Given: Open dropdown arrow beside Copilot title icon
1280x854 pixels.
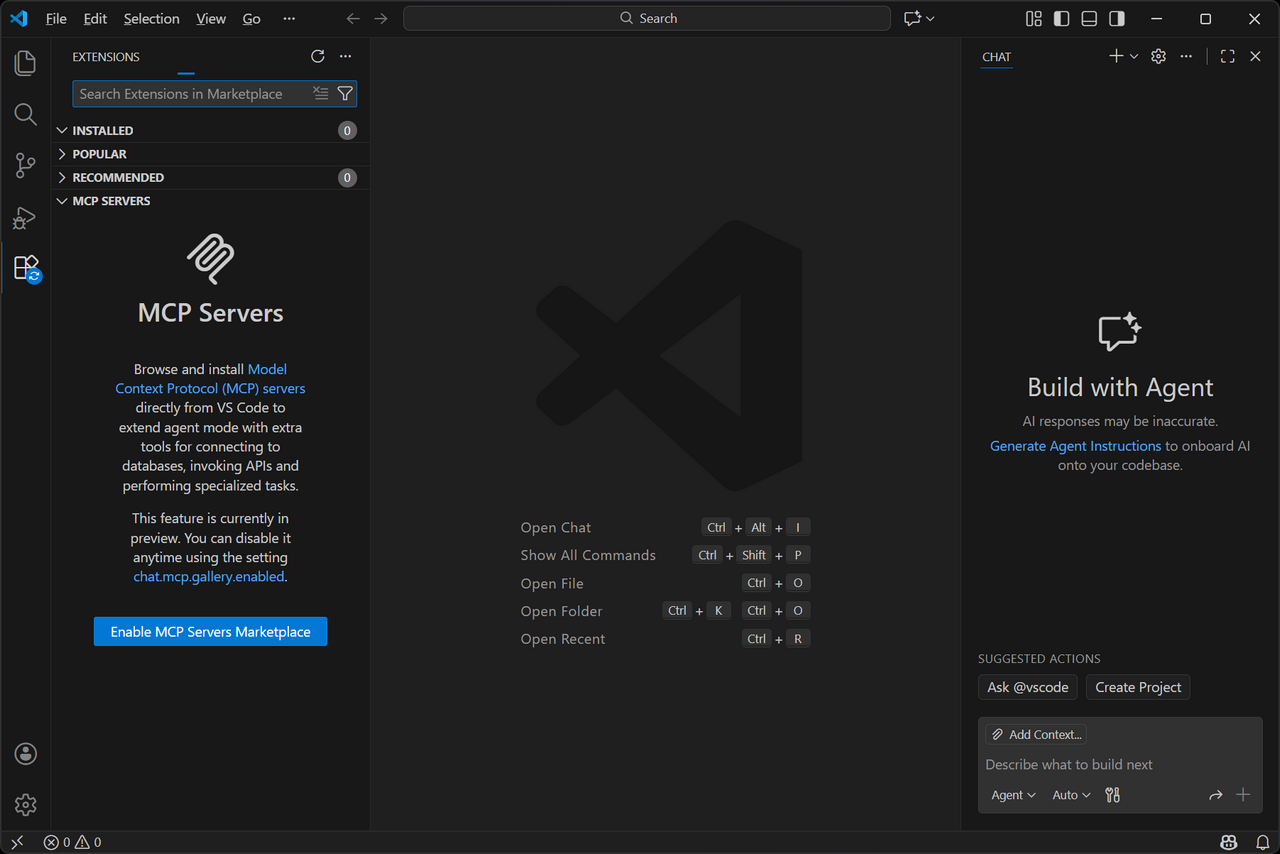Looking at the screenshot, I should coord(930,18).
